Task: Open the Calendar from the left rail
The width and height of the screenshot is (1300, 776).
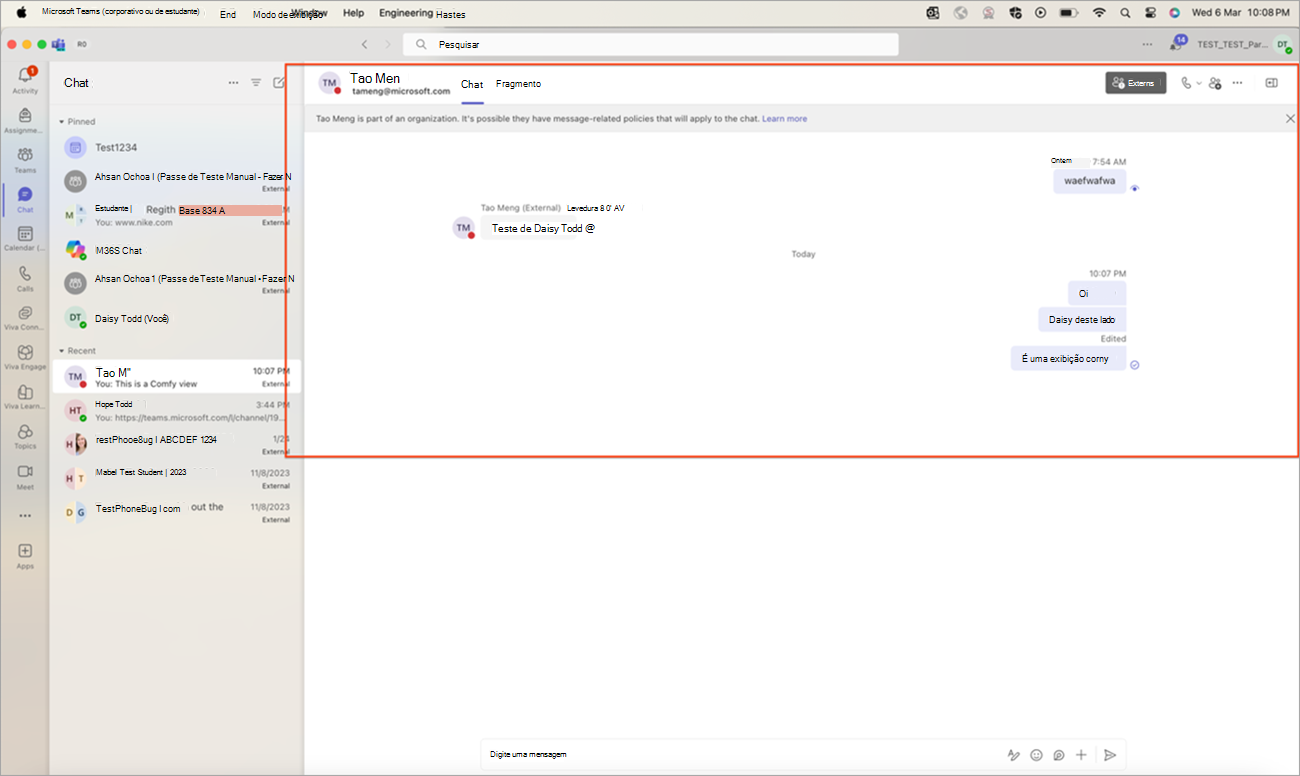Action: [25, 238]
